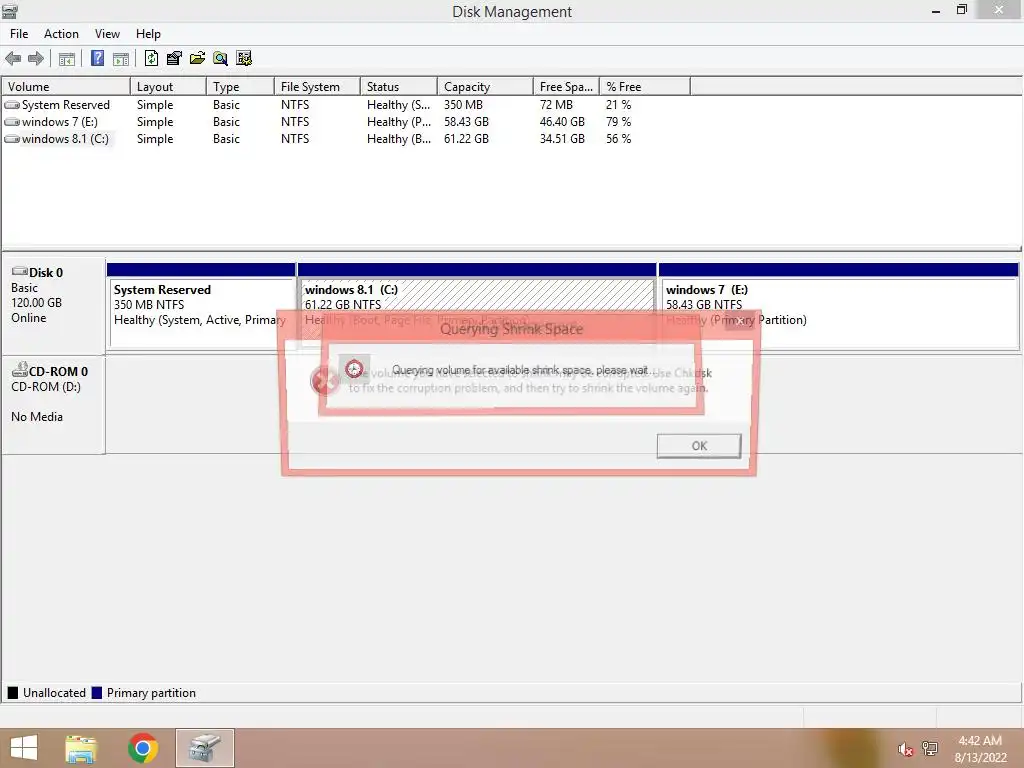Click the Disk Management taskbar icon

point(204,748)
